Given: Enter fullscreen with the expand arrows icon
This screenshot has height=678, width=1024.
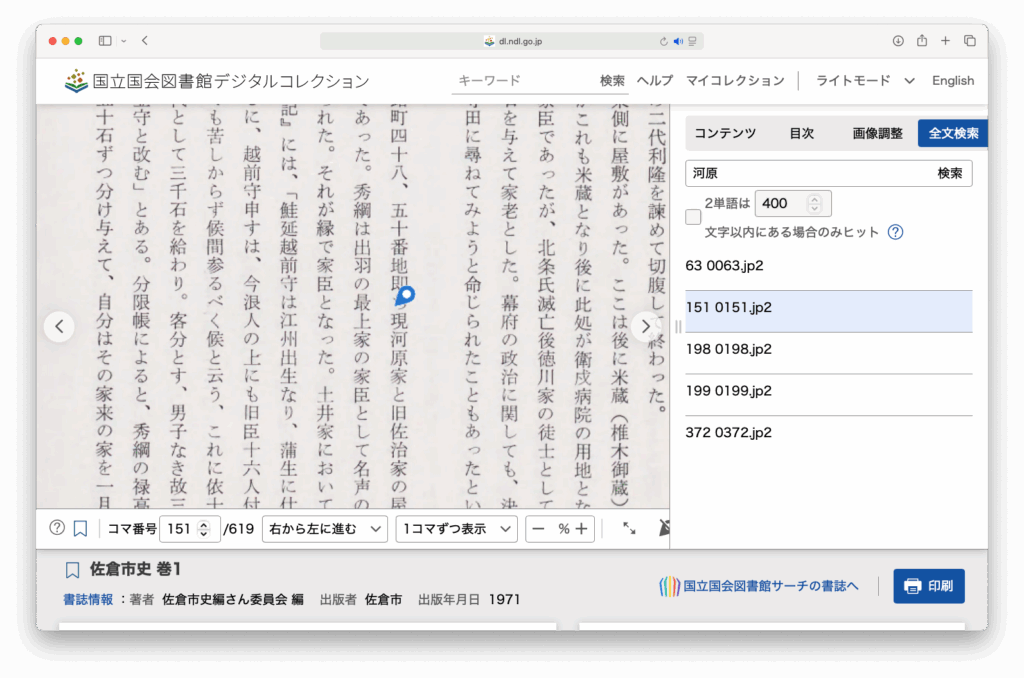Looking at the screenshot, I should (x=629, y=528).
